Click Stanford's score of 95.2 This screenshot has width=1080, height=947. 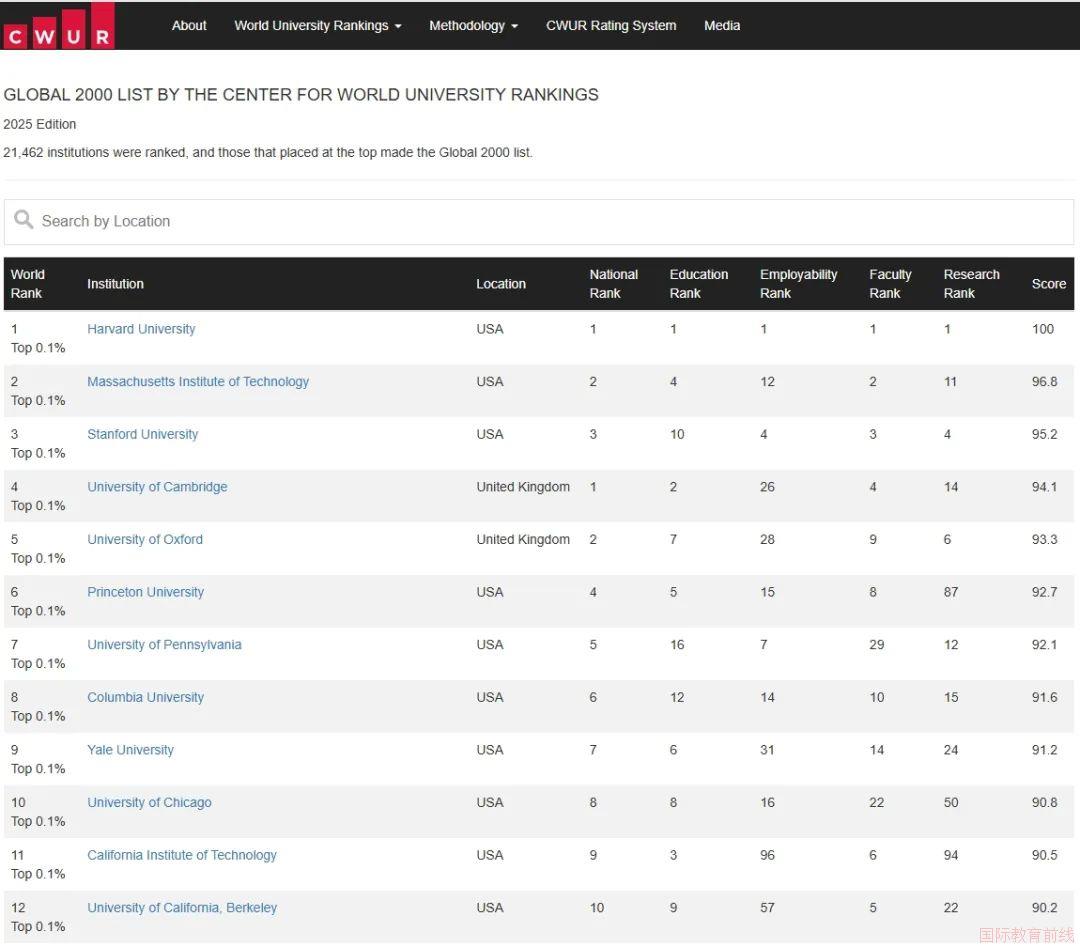coord(1044,434)
